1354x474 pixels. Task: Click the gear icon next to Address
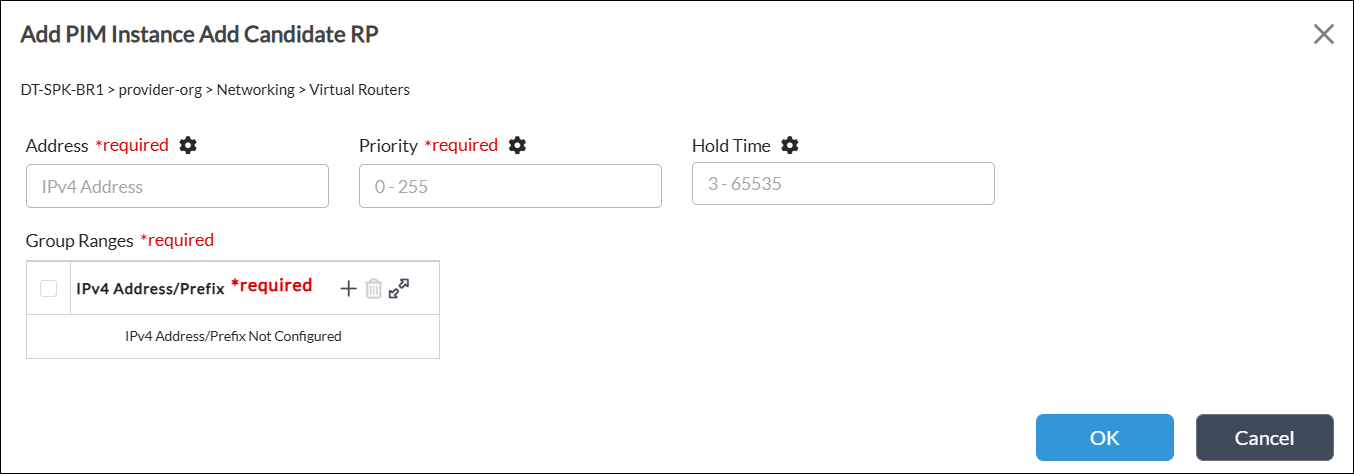pyautogui.click(x=188, y=145)
